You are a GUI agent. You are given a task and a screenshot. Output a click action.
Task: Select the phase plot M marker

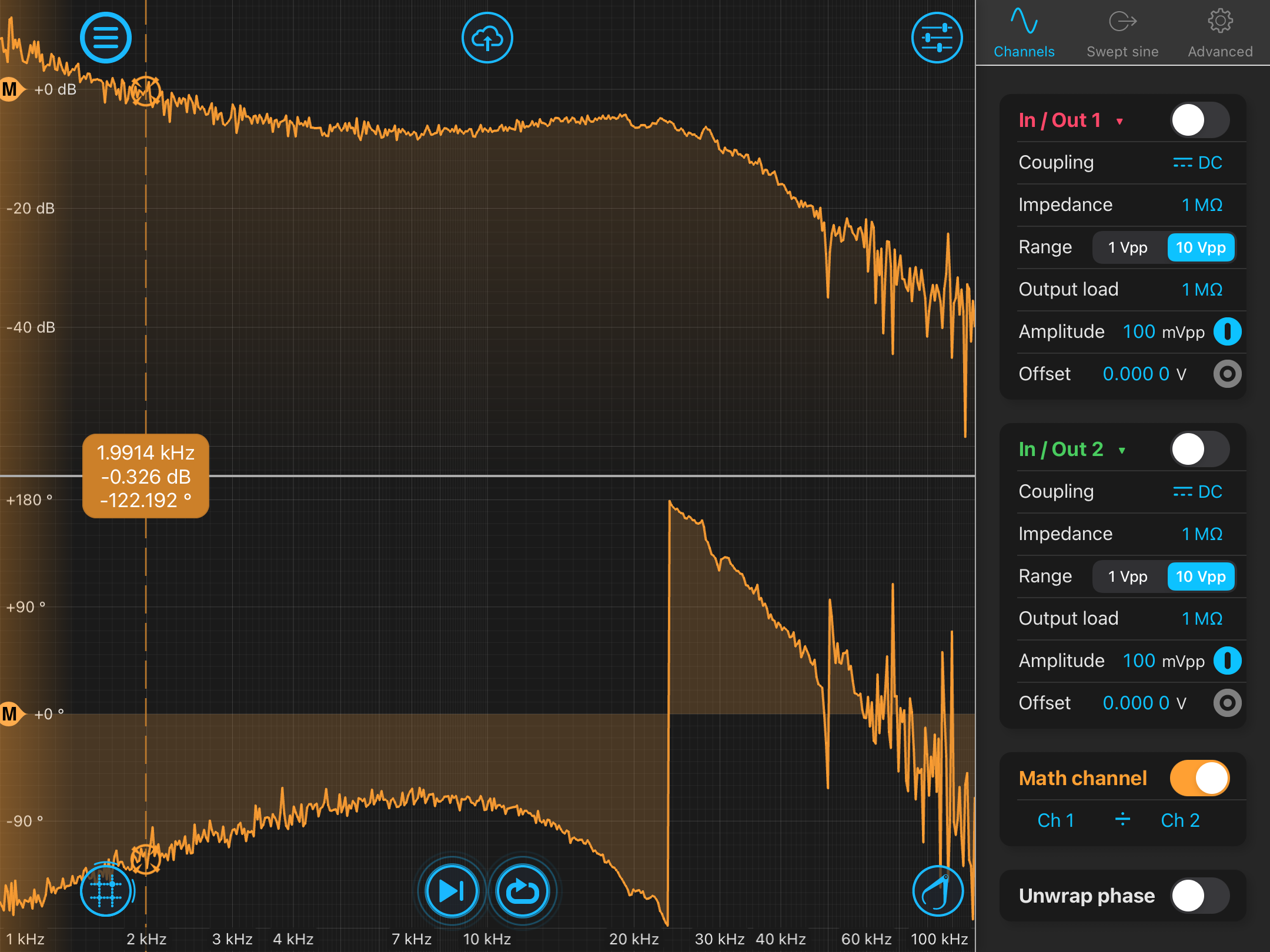[x=12, y=714]
